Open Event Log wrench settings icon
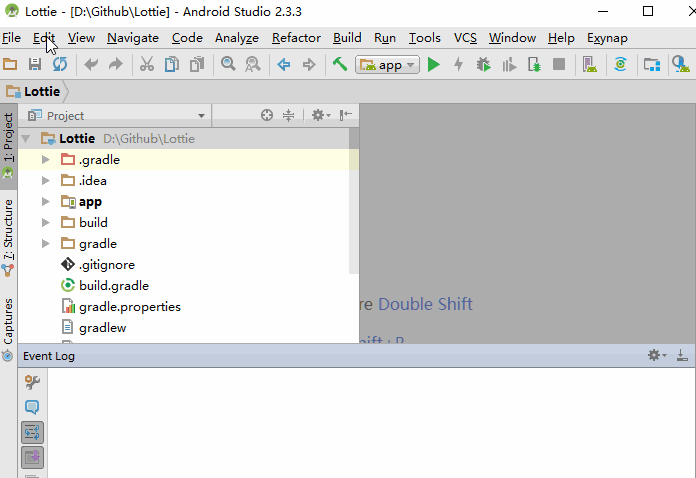Screen dimensions: 696x478 coord(32,382)
